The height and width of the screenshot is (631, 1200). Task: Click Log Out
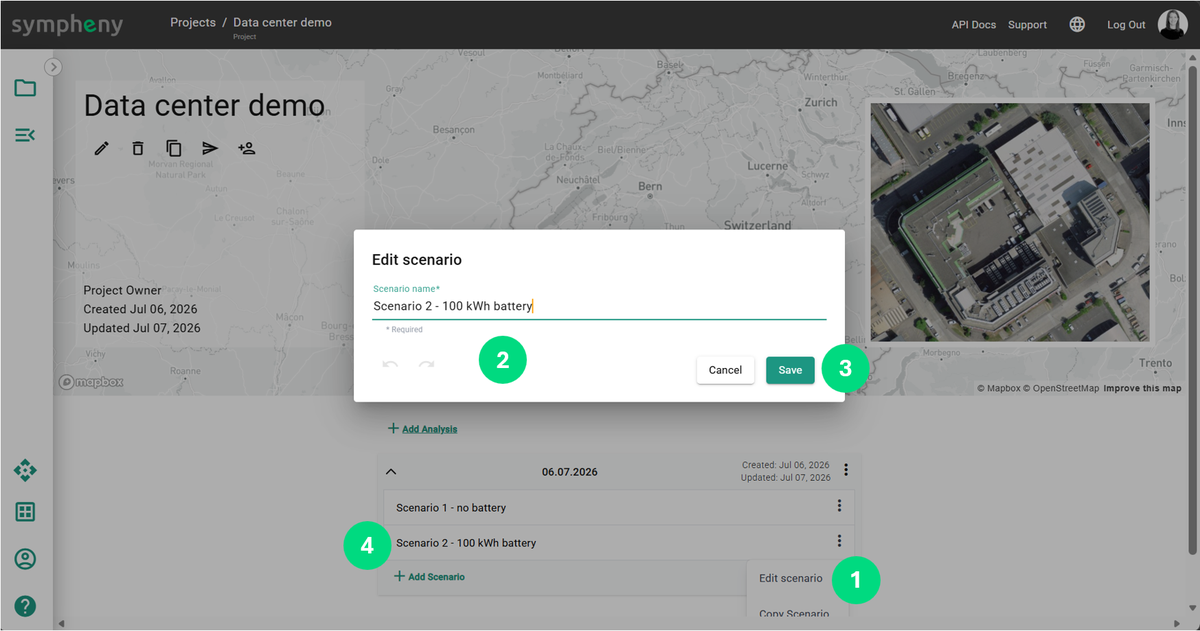point(1126,25)
